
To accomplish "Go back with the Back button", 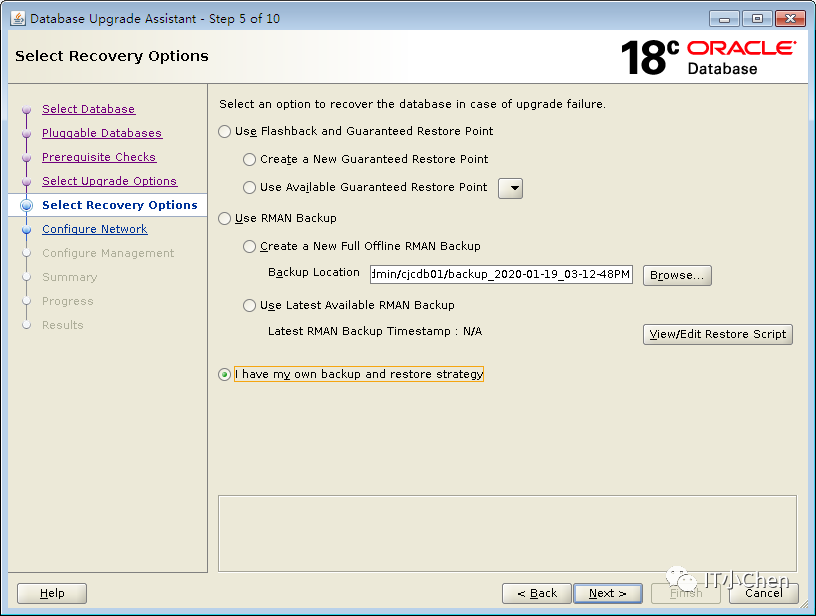I will click(537, 593).
